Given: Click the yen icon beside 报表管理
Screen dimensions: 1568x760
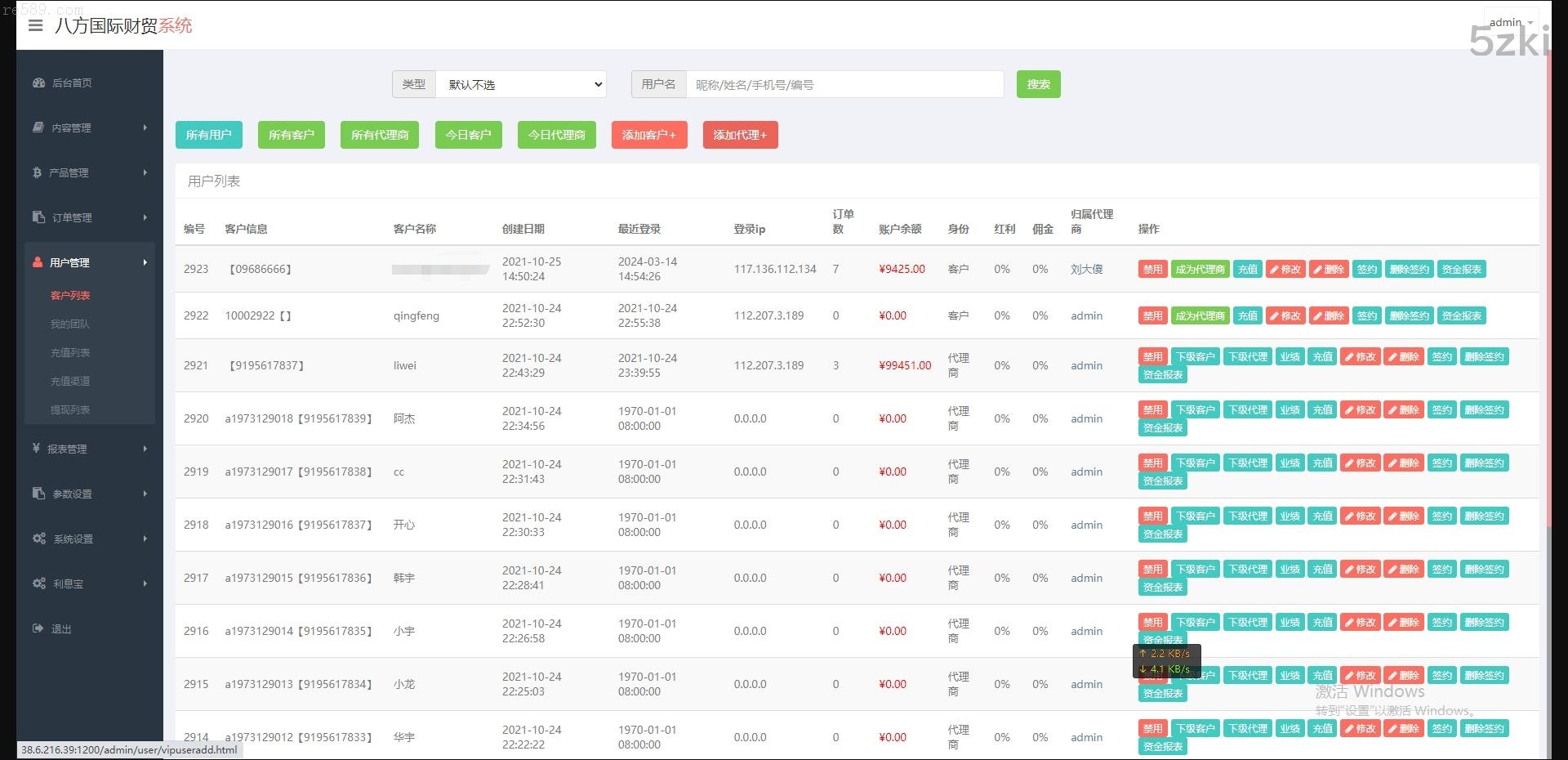Looking at the screenshot, I should coord(36,449).
